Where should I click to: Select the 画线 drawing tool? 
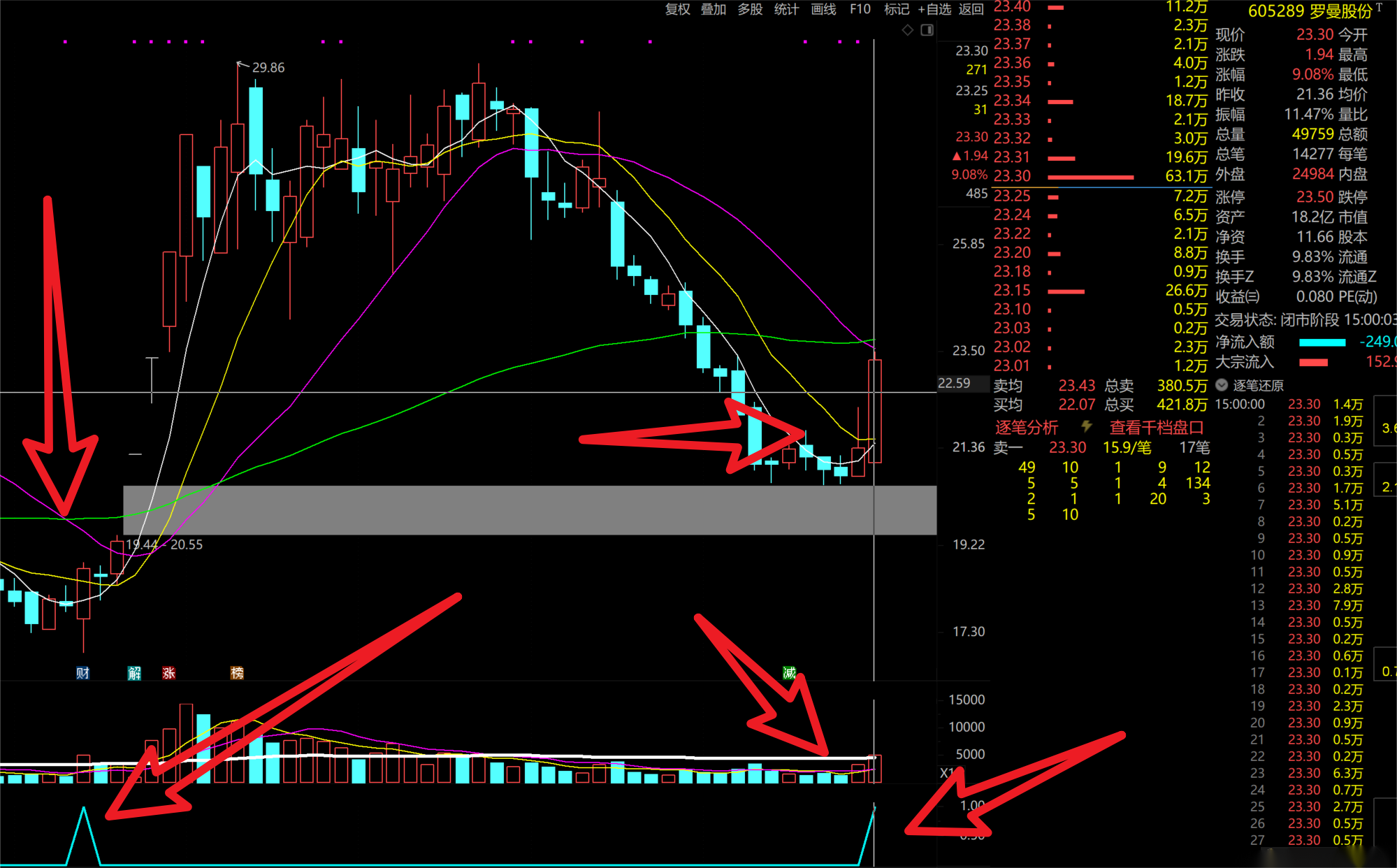point(823,9)
